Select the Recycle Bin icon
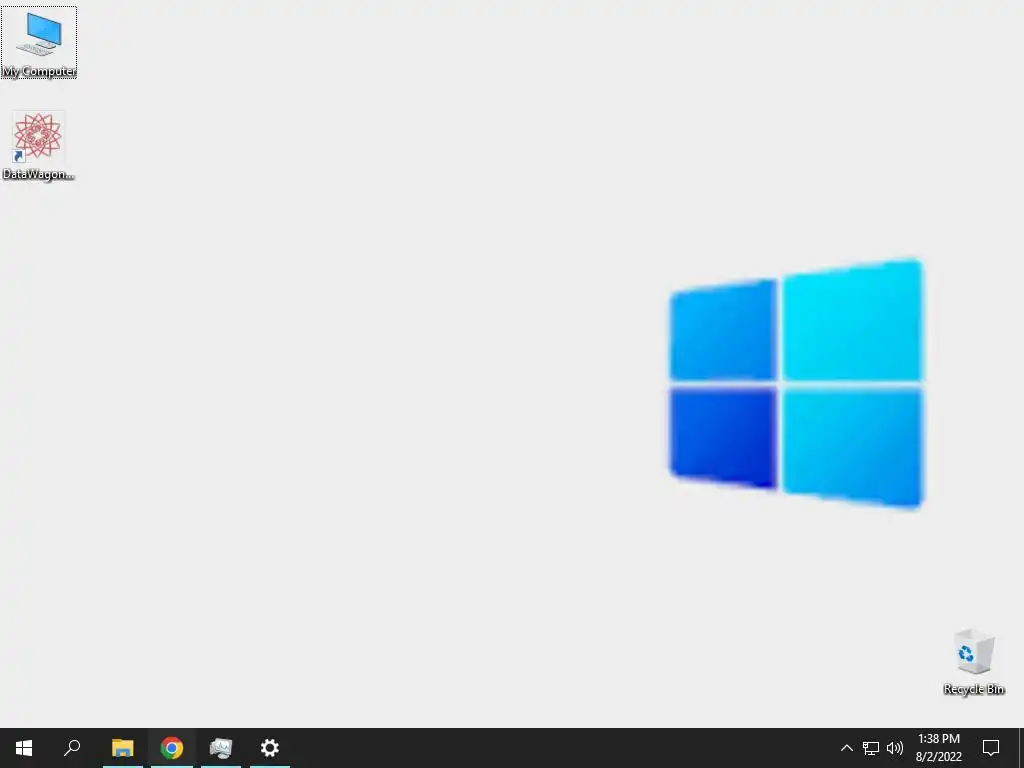The height and width of the screenshot is (768, 1024). tap(974, 662)
